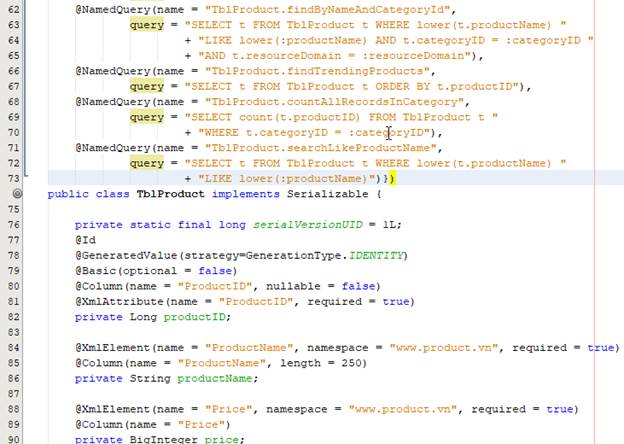Click the "TblProduct.findTrendingProducts" string

pyautogui.click(x=318, y=71)
